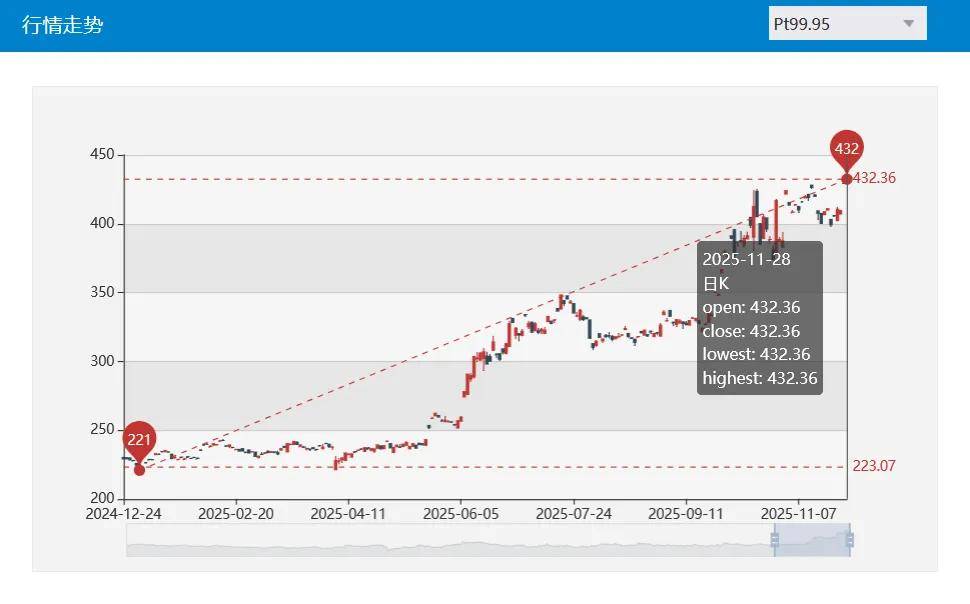Click the 432.36 high price line label
970x604 pixels.
(x=874, y=178)
